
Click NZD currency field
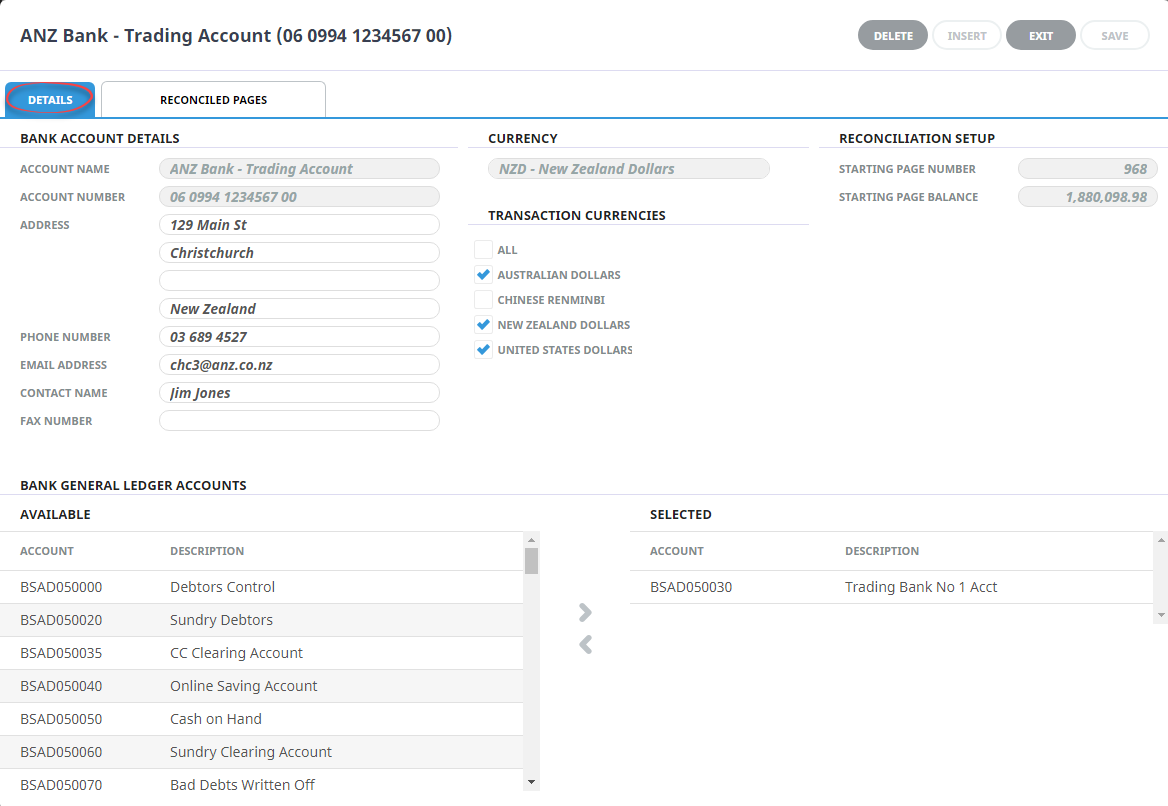coord(629,169)
